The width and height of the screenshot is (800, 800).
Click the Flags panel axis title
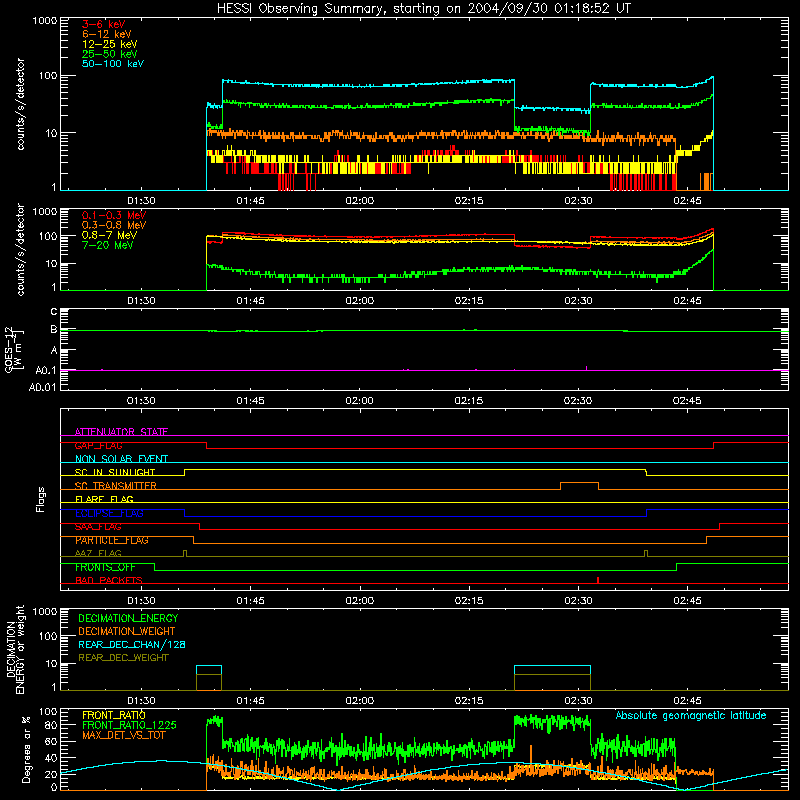pos(40,499)
